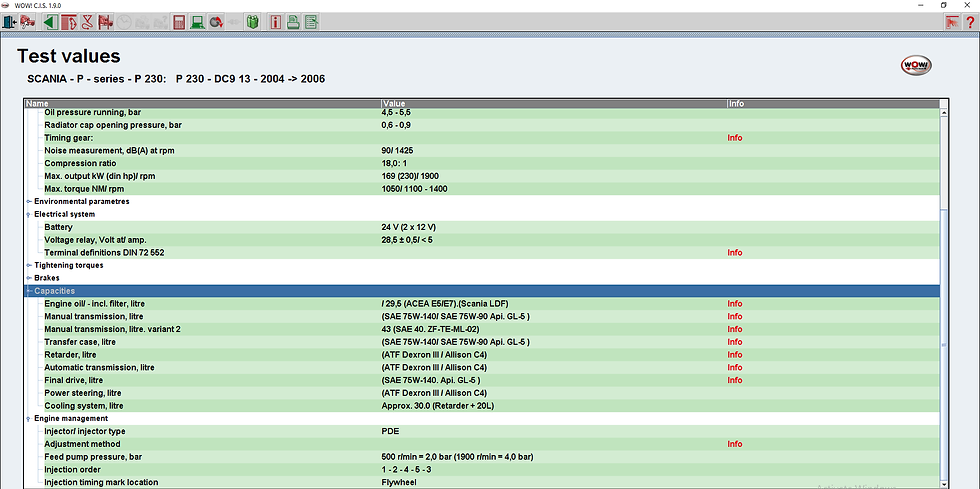Viewport: 980px width, 489px height.
Task: Open Info link for Timing gear
Action: click(735, 138)
